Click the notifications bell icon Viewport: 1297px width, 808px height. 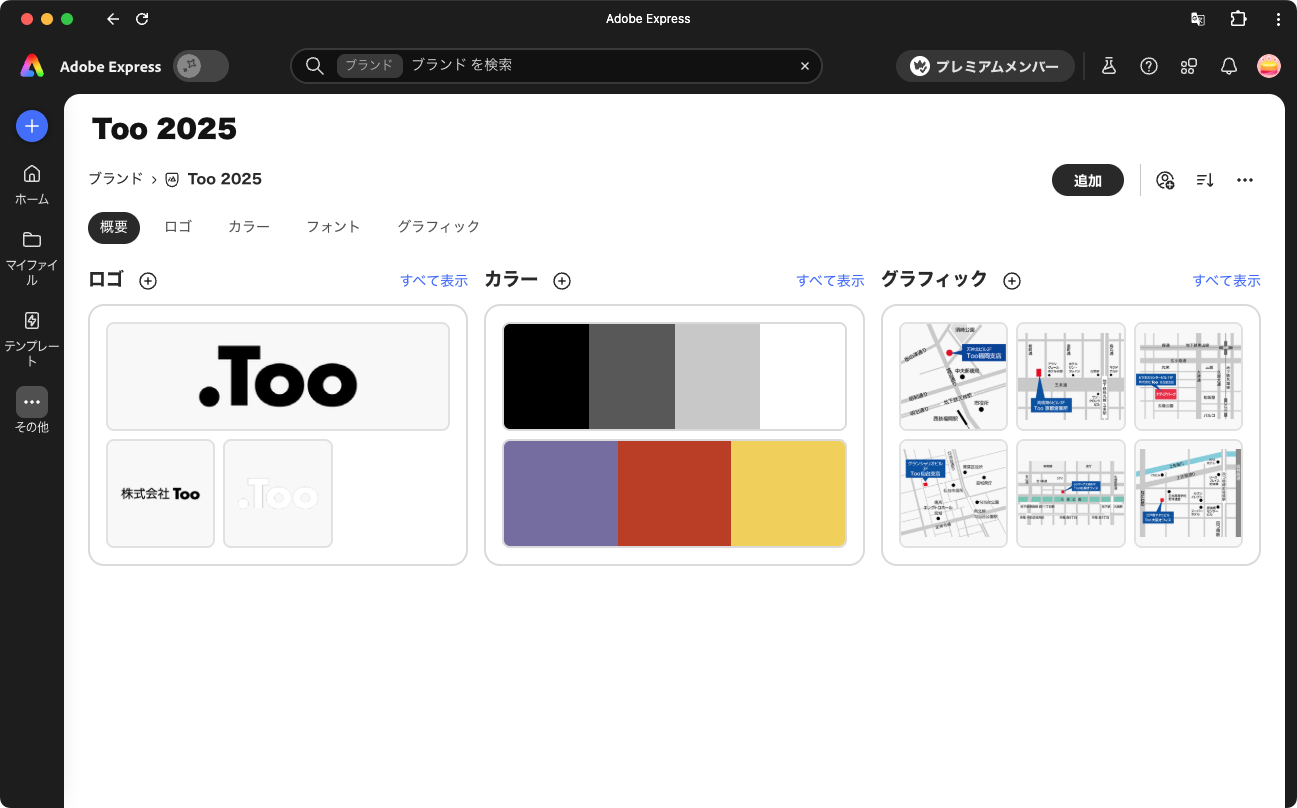pyautogui.click(x=1229, y=66)
